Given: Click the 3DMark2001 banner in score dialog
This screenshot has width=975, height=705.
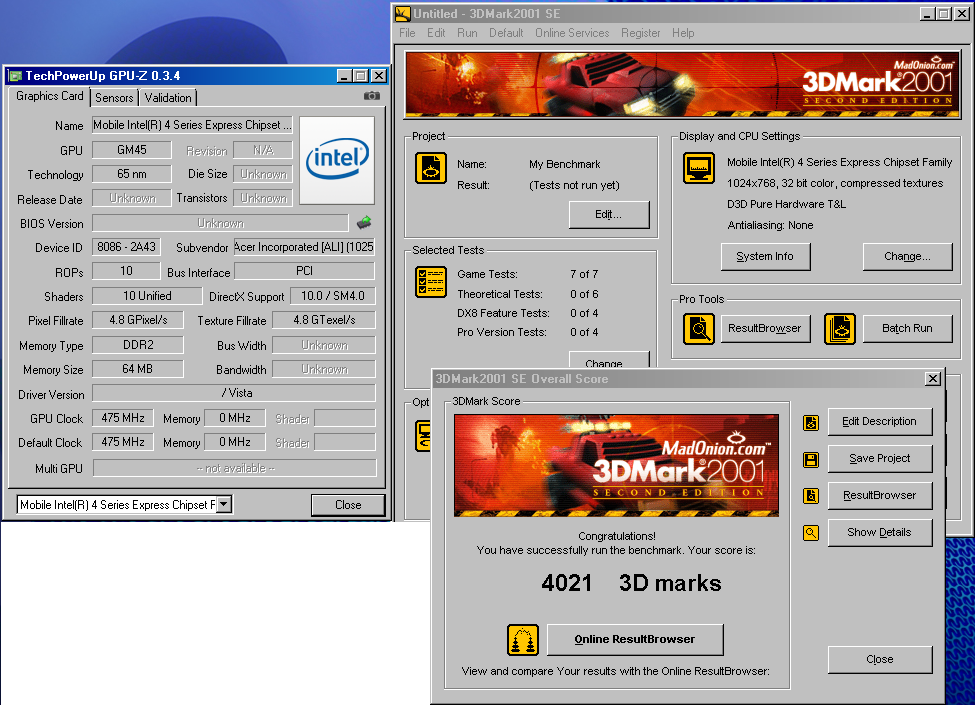Looking at the screenshot, I should tap(616, 466).
